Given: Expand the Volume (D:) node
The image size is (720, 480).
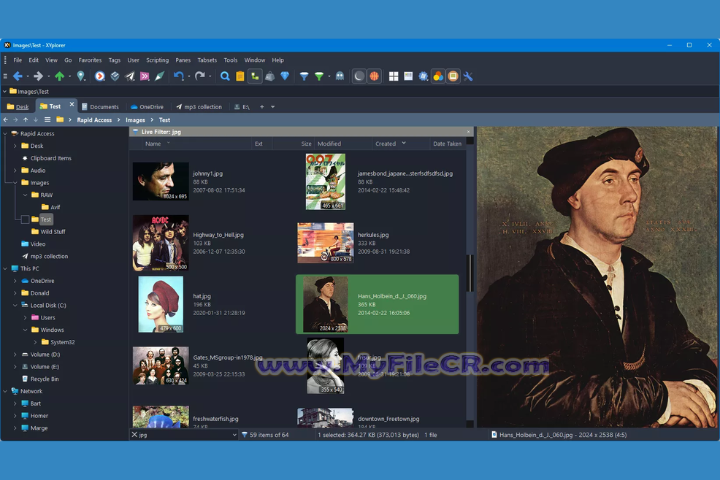Looking at the screenshot, I should coord(15,355).
